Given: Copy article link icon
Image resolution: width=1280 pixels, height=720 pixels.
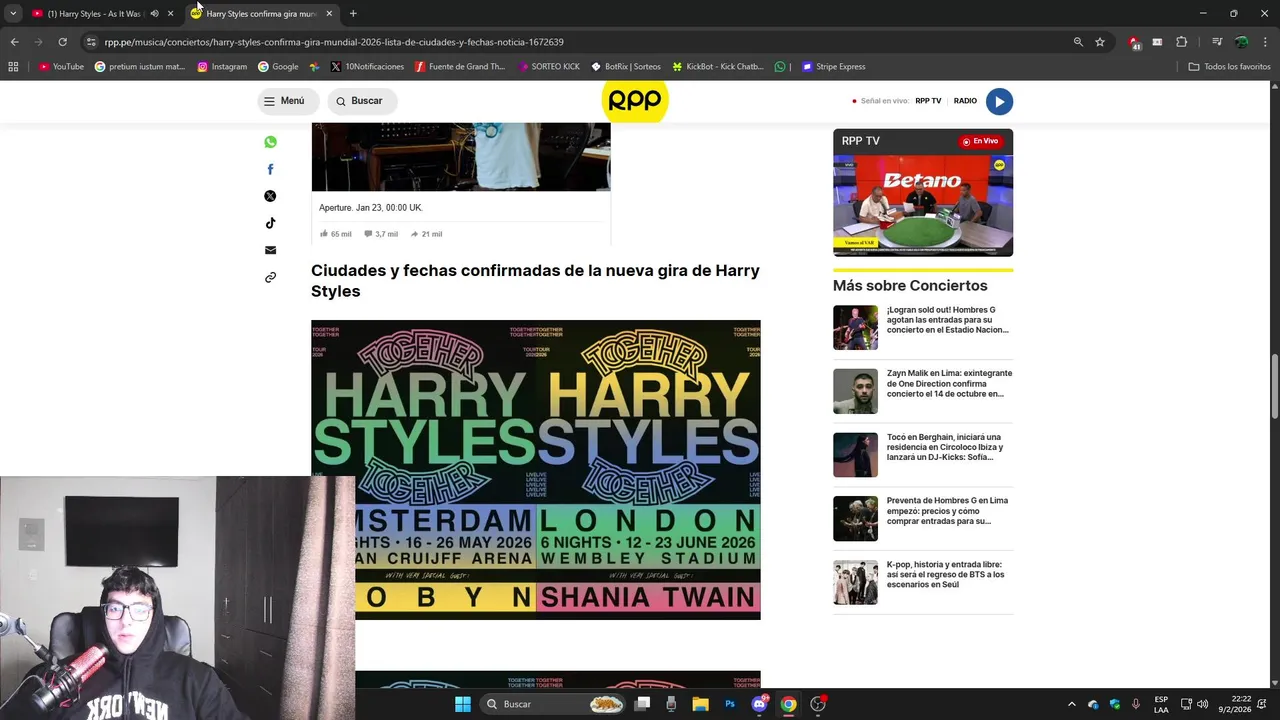Looking at the screenshot, I should point(270,277).
